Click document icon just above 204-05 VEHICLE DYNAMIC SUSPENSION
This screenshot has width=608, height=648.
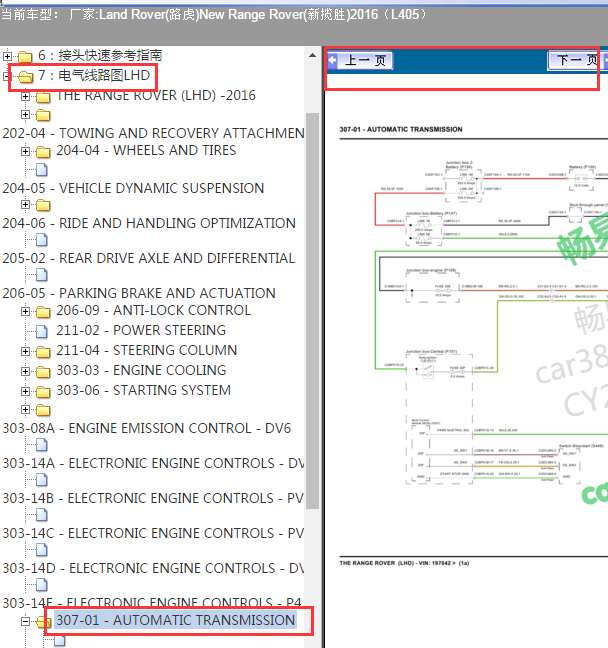coord(42,169)
